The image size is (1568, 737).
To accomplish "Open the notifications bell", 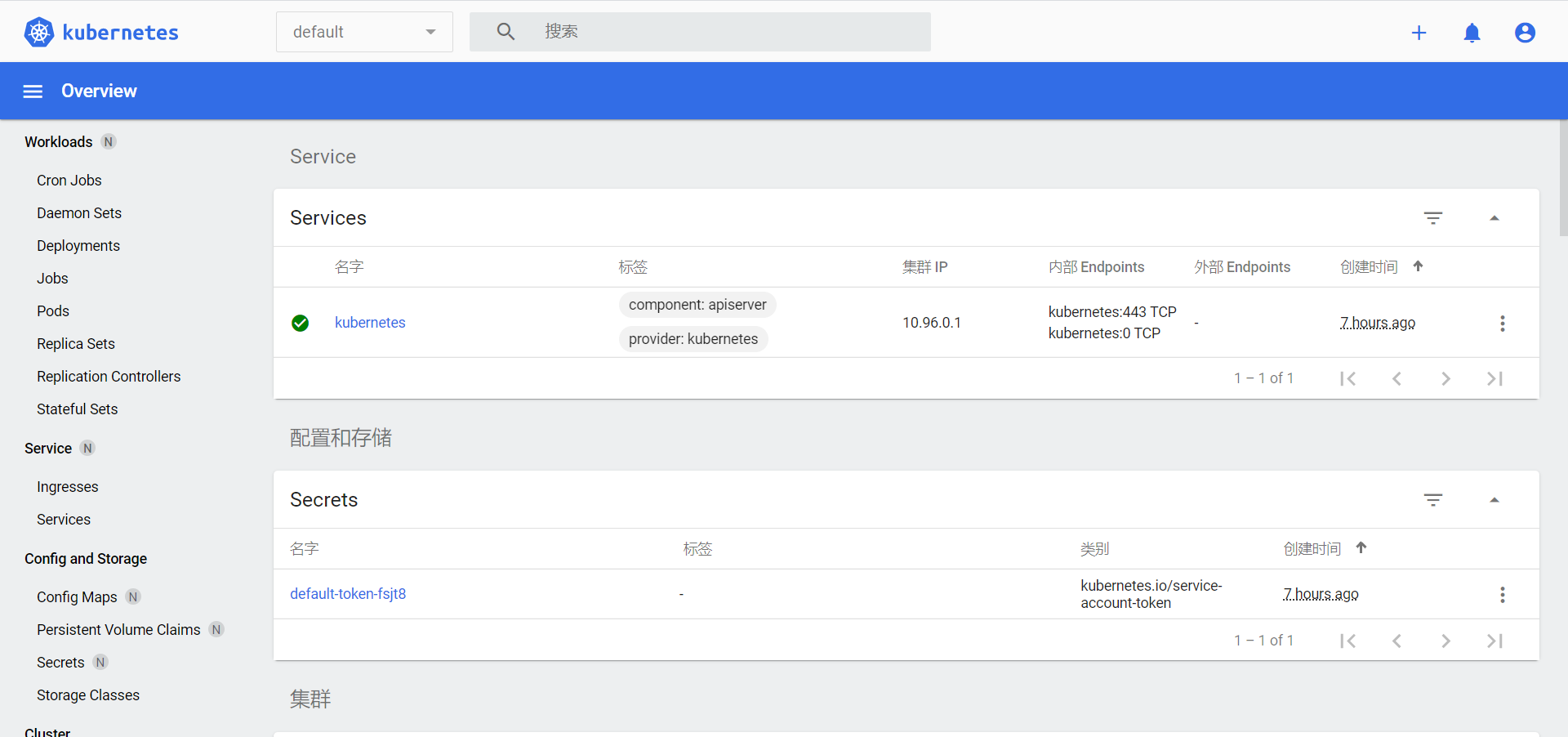I will pyautogui.click(x=1472, y=33).
